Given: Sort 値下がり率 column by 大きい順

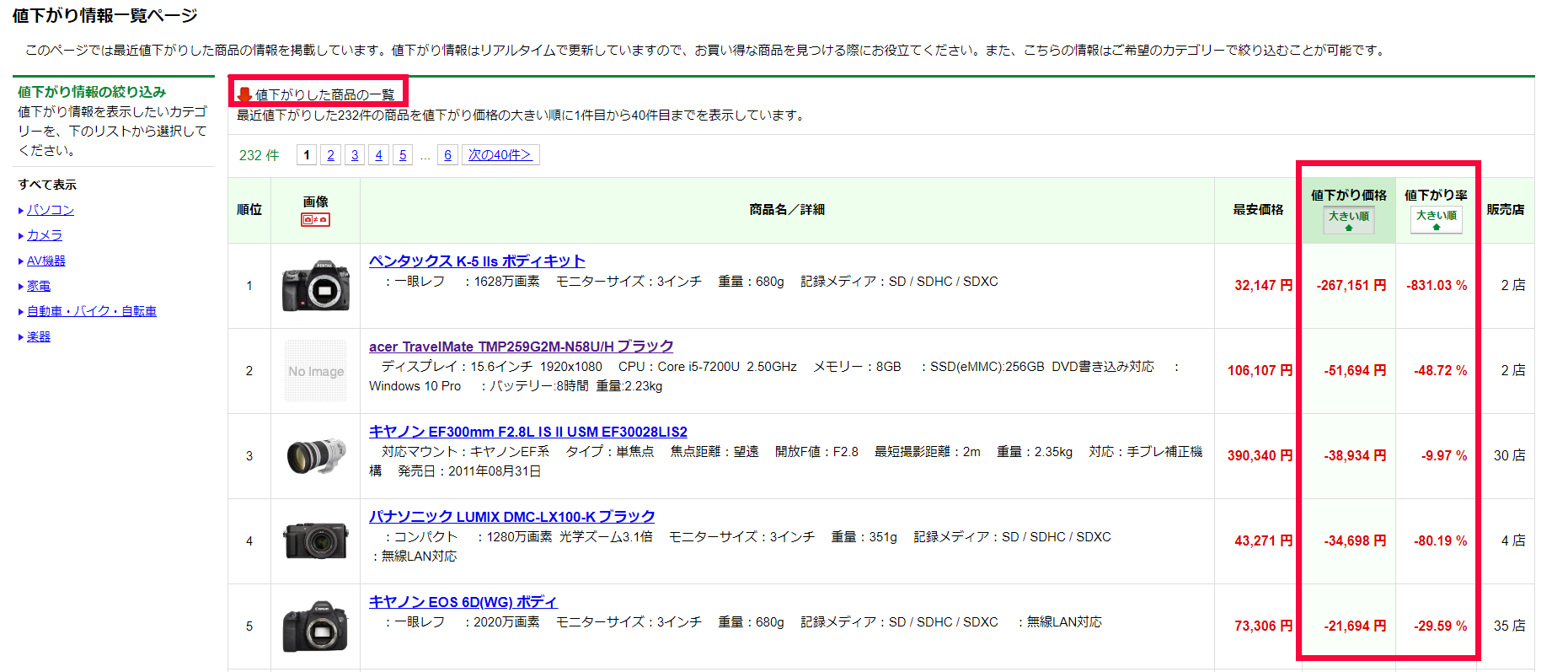Looking at the screenshot, I should pos(1436,219).
